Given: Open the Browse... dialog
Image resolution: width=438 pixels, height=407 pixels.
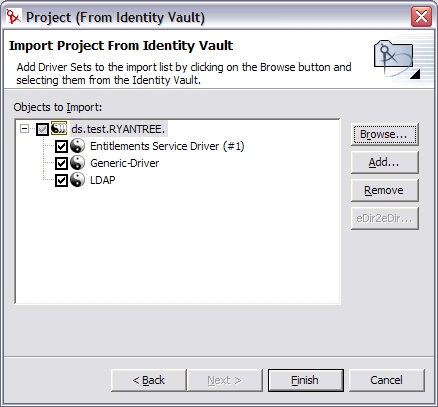Looking at the screenshot, I should coord(385,134).
